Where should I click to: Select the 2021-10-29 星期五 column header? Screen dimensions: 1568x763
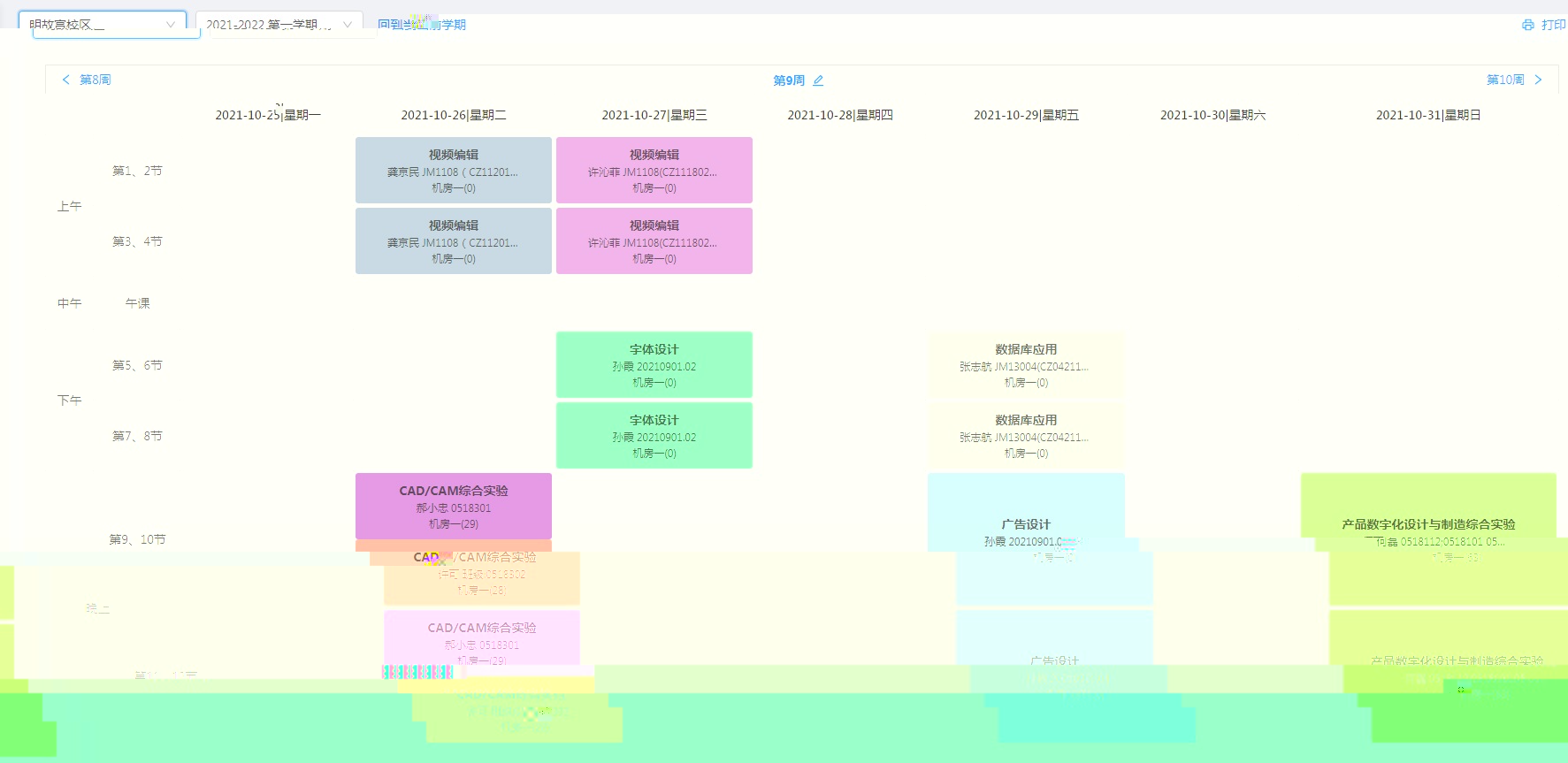pyautogui.click(x=1026, y=115)
